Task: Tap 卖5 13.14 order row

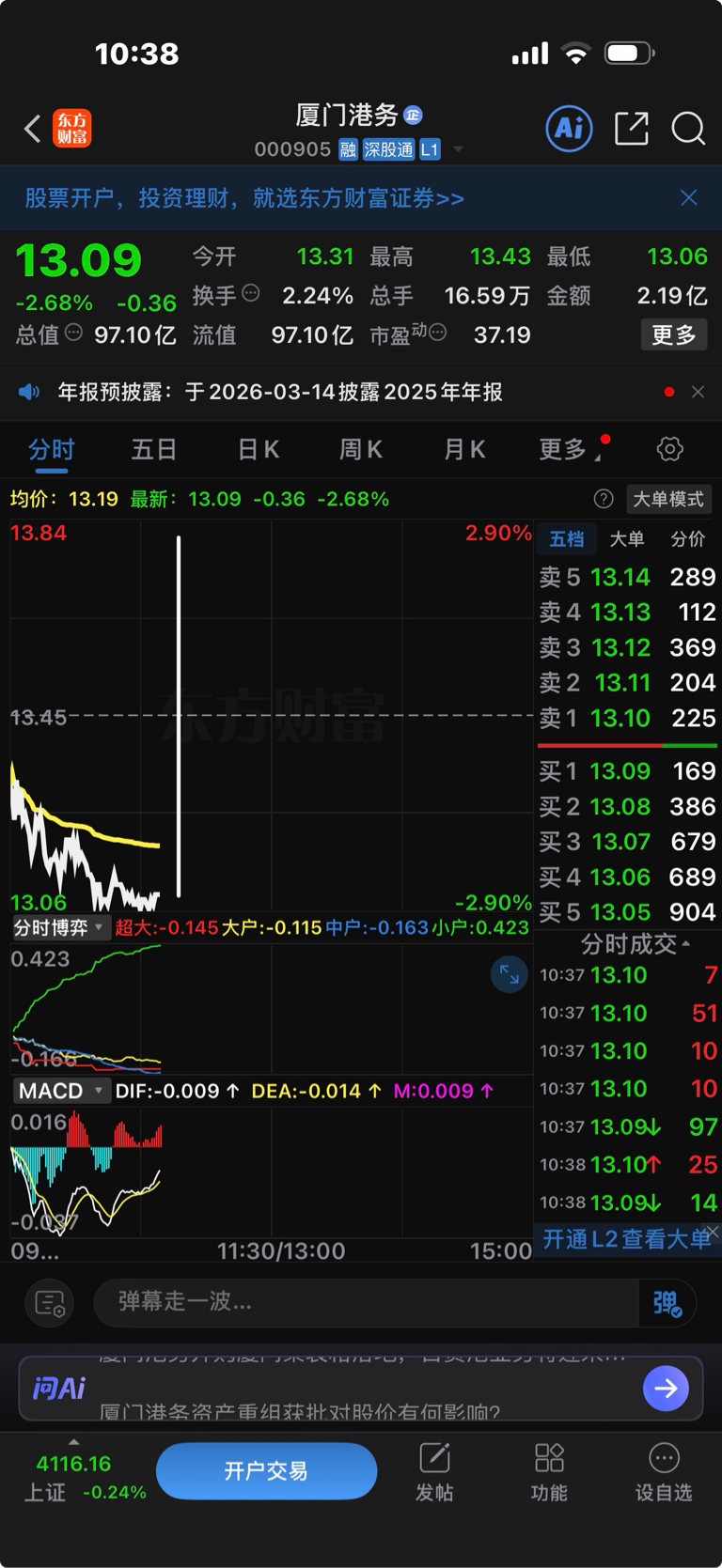Action: click(628, 577)
